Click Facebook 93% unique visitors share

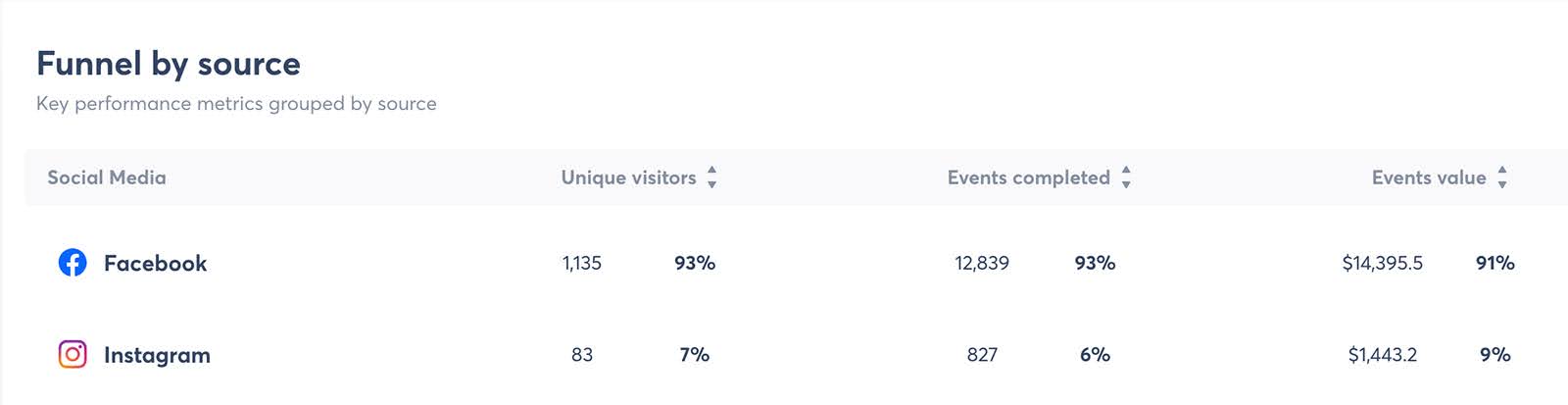tap(695, 263)
